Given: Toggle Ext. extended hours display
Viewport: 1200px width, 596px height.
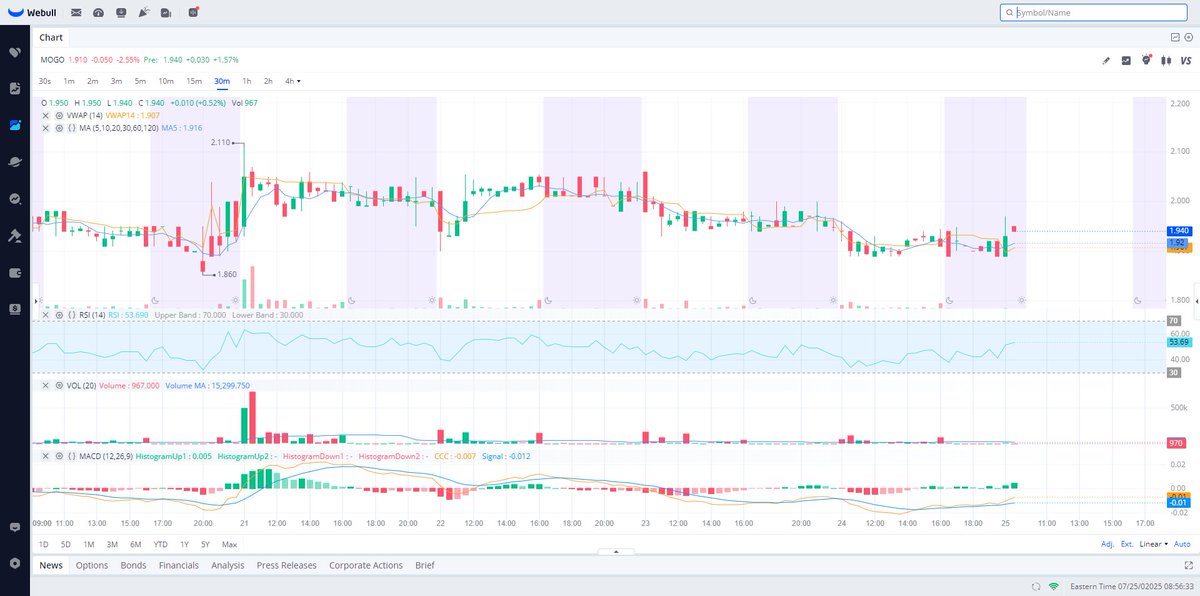Looking at the screenshot, I should [x=1127, y=544].
